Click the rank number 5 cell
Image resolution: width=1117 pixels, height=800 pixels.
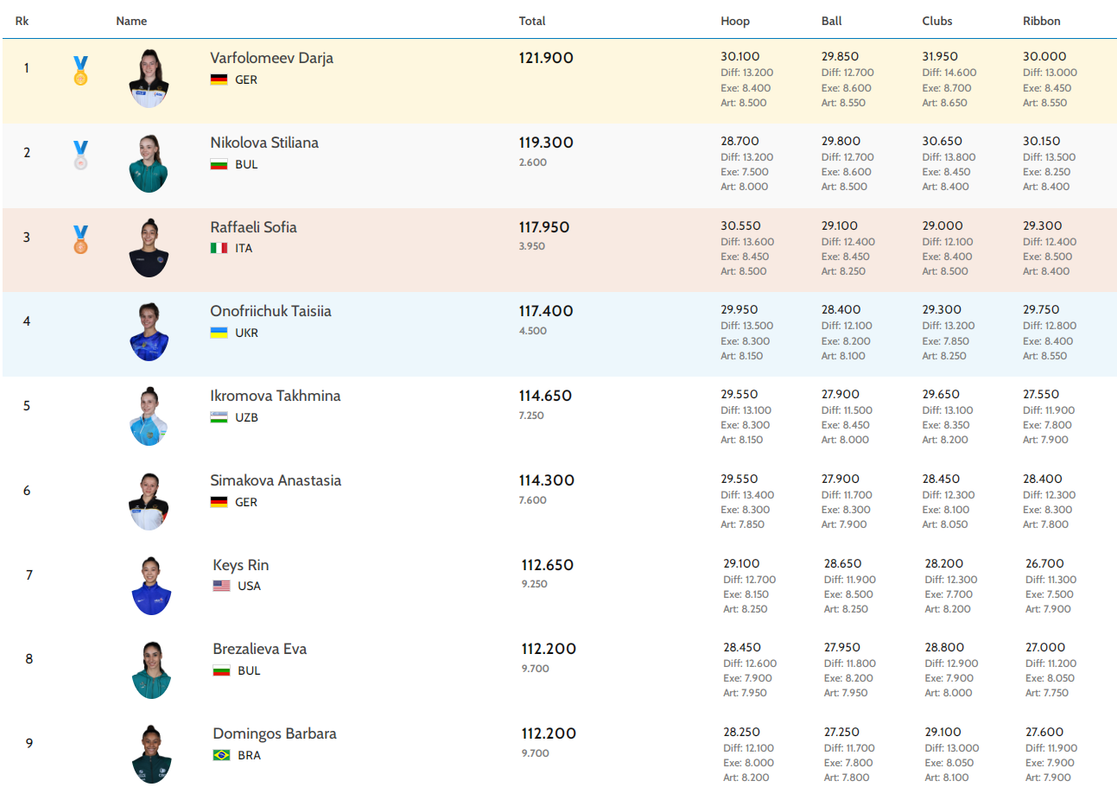click(x=26, y=406)
